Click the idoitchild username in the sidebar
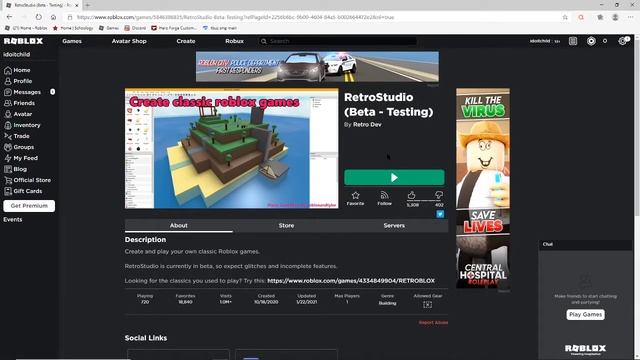 click(x=17, y=54)
